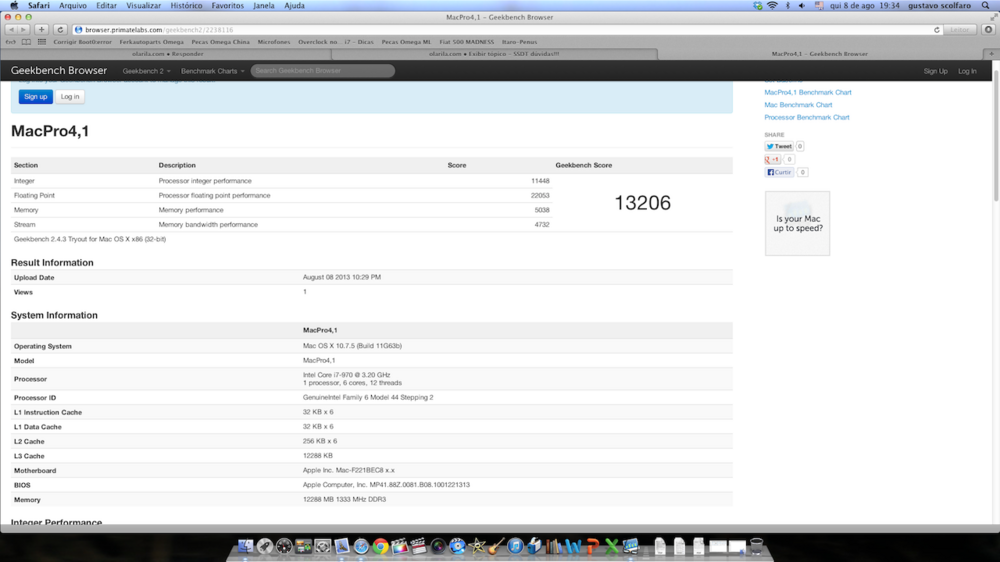The image size is (1000, 562).
Task: Click the Safari back navigation arrow
Action: pyautogui.click(x=11, y=30)
